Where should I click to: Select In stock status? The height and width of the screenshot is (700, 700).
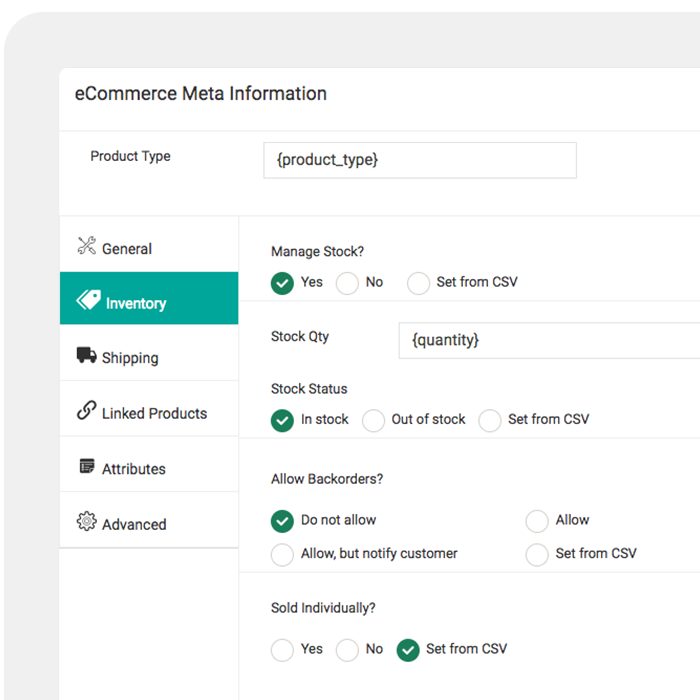click(x=282, y=421)
